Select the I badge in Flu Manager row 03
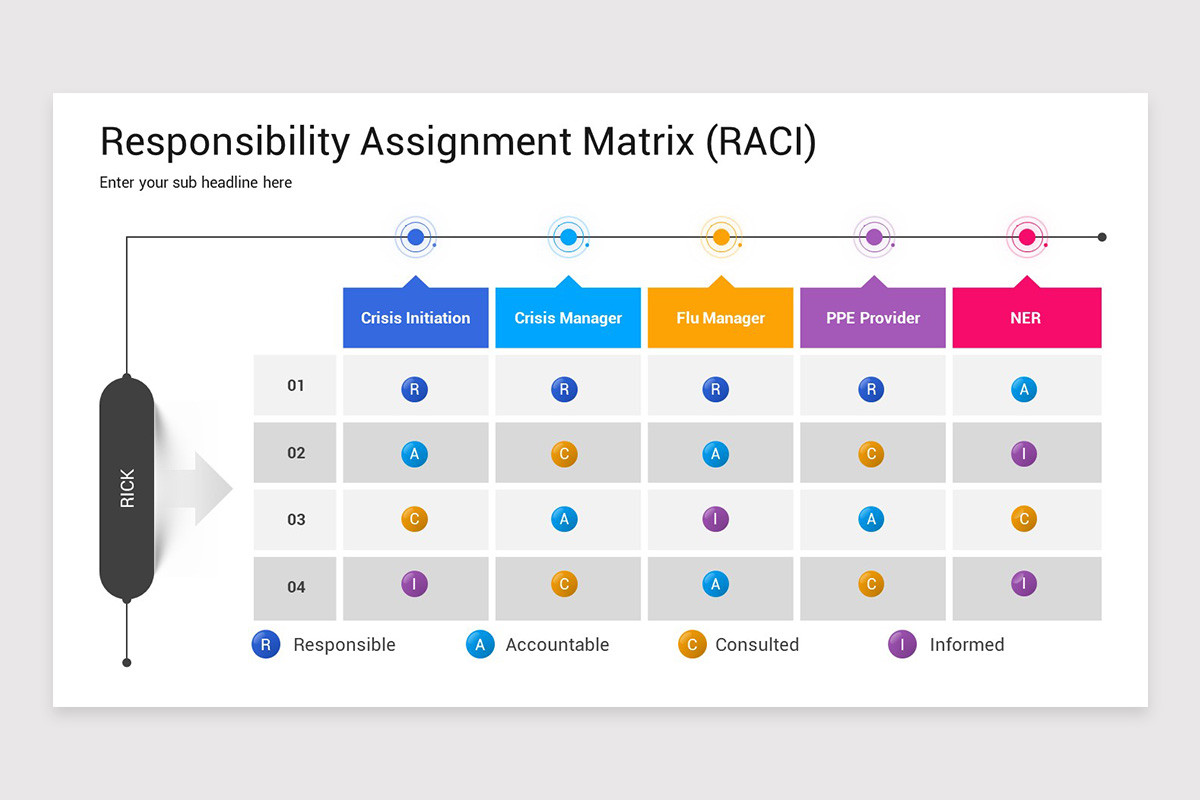1200x800 pixels. [714, 519]
